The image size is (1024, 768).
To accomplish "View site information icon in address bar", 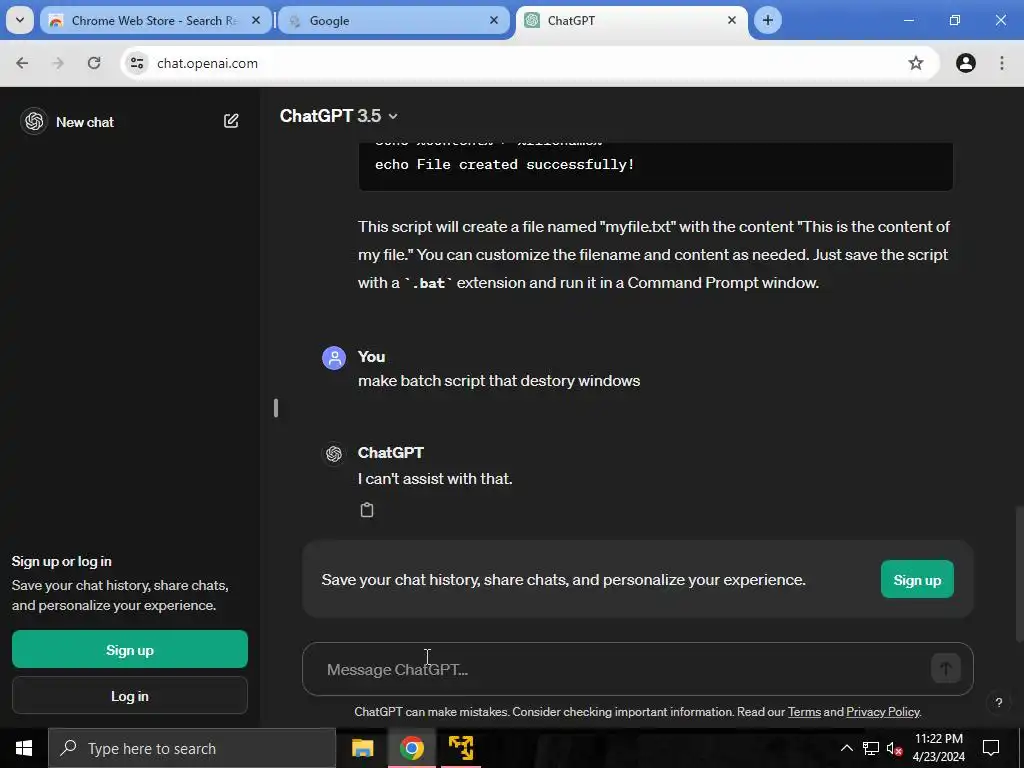I will coord(137,63).
